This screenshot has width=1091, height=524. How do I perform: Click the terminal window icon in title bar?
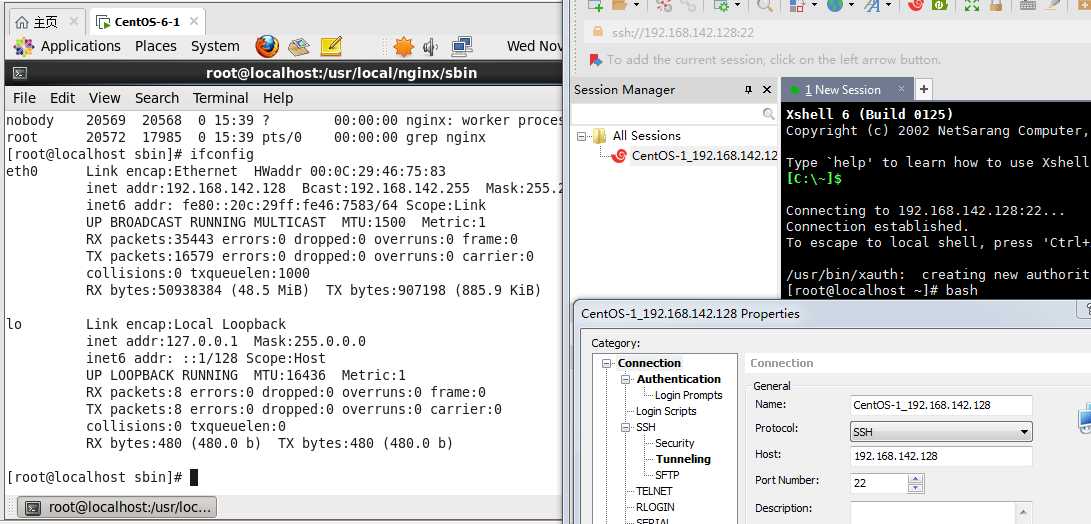point(21,73)
